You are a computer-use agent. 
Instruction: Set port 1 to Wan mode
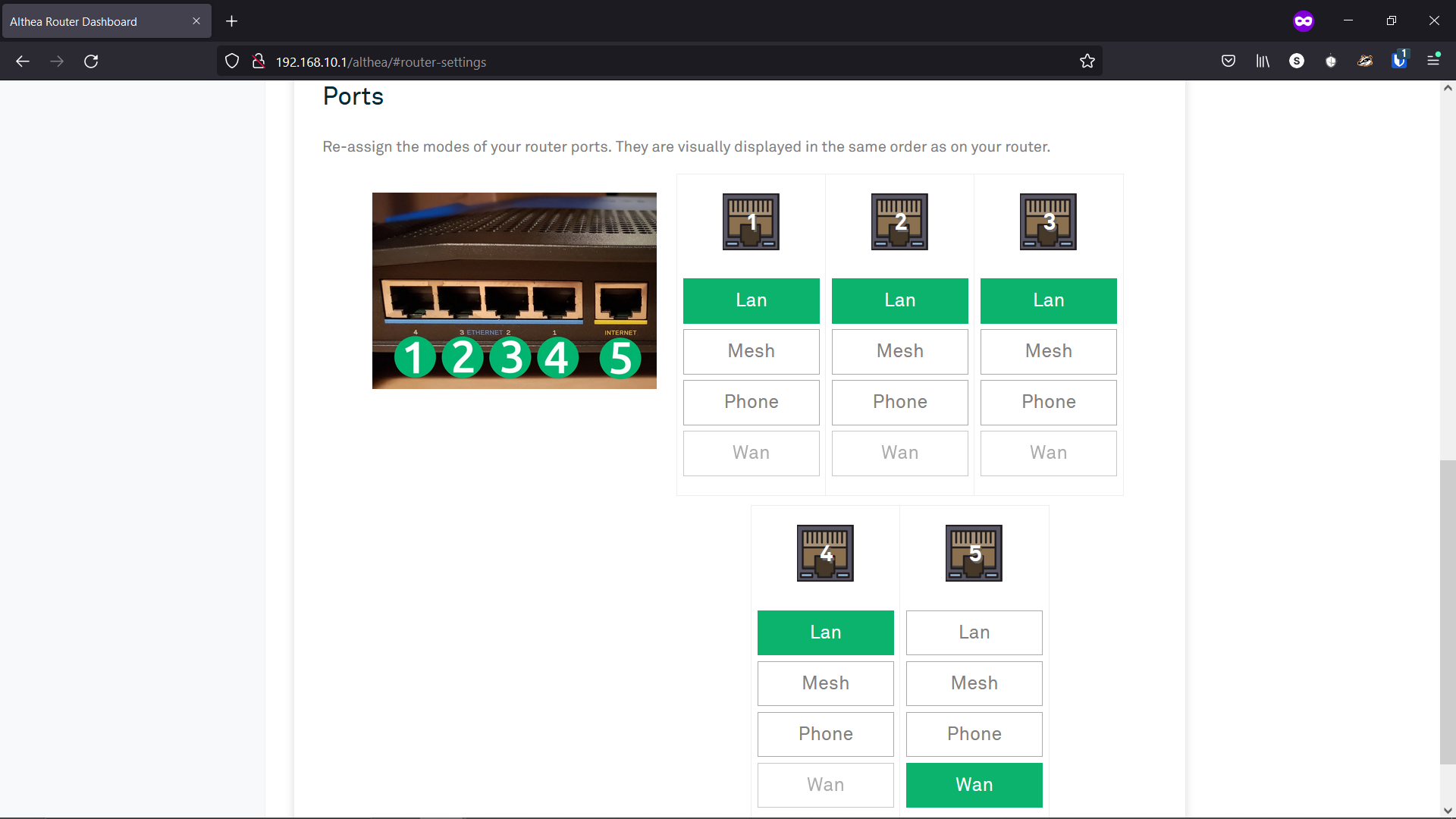click(751, 453)
